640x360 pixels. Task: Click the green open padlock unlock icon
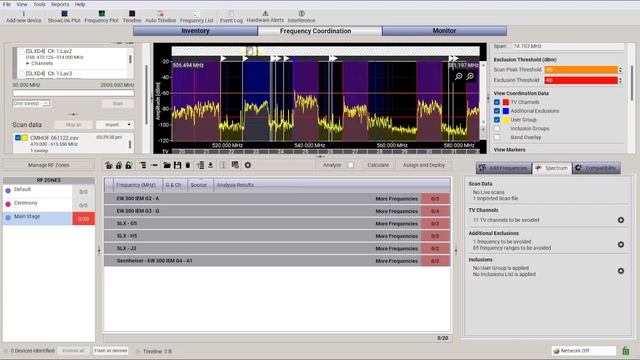(x=129, y=165)
